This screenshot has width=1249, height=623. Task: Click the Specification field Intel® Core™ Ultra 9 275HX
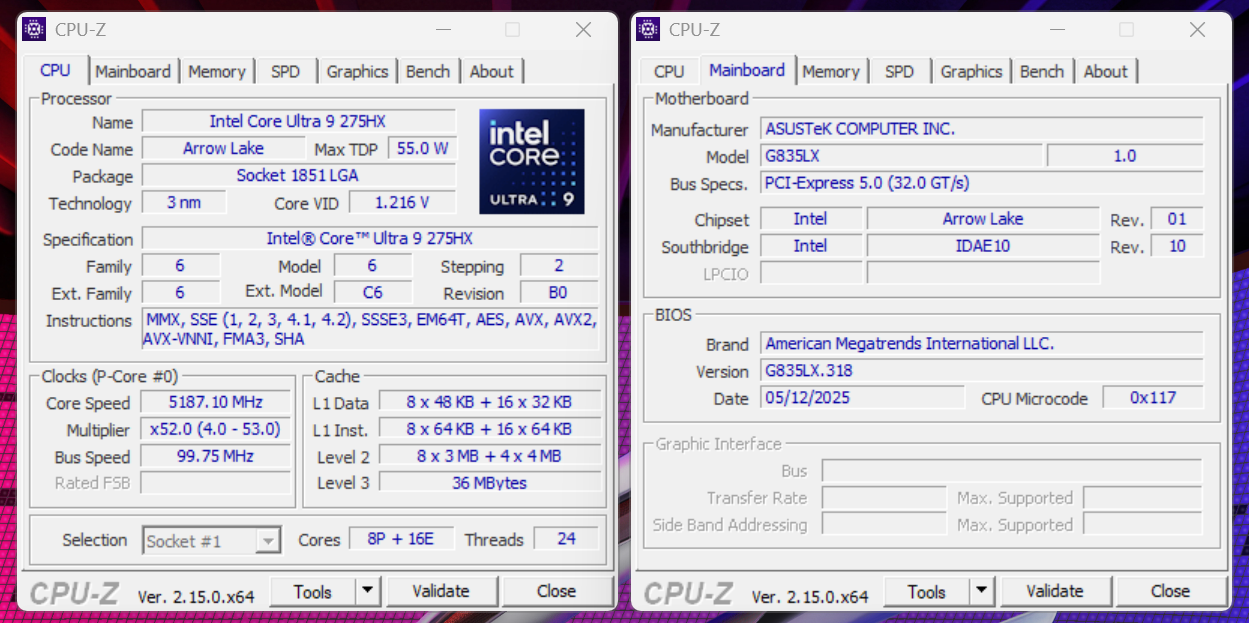[369, 238]
